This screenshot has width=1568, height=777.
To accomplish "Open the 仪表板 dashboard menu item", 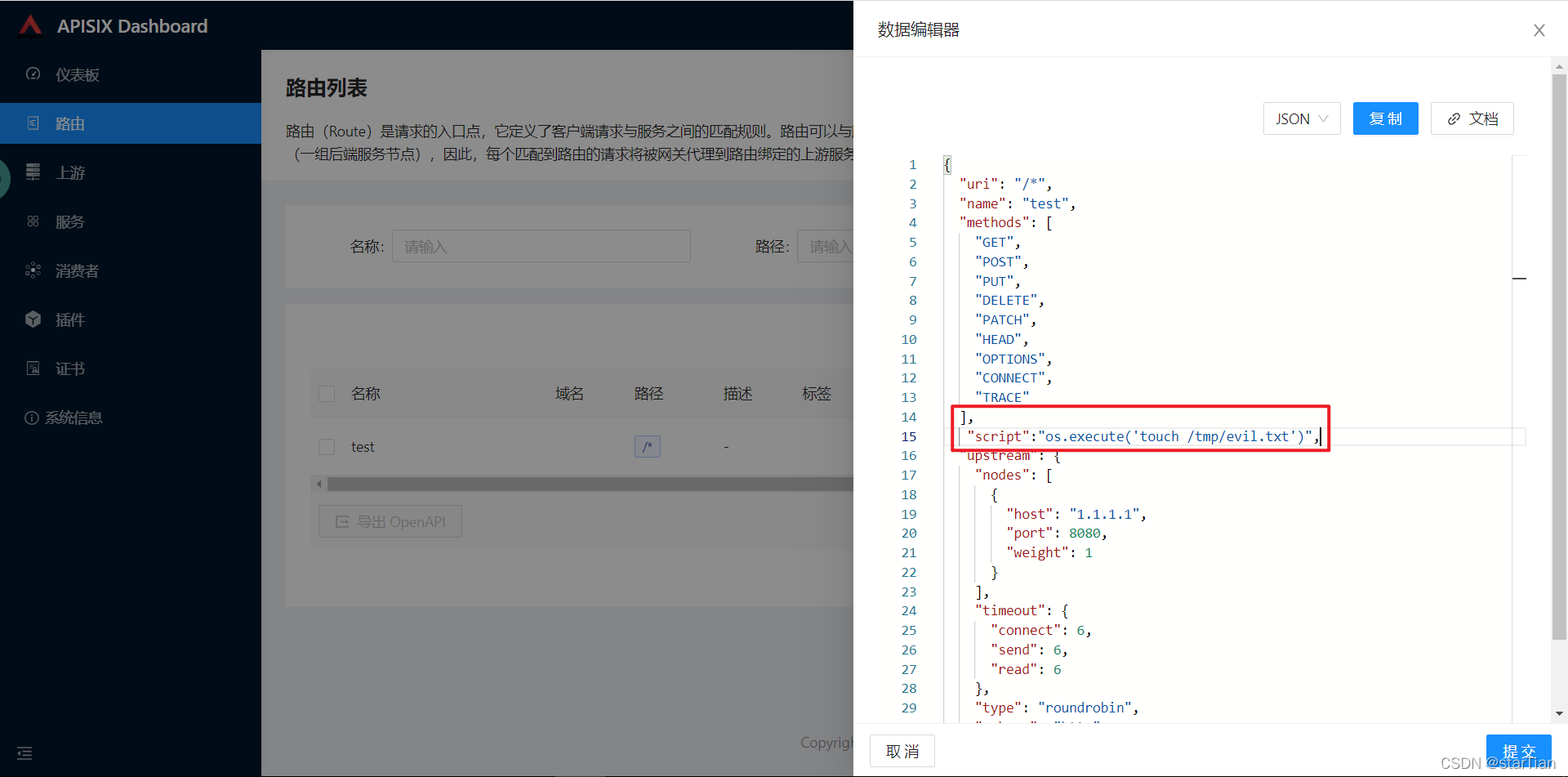I will [x=131, y=74].
